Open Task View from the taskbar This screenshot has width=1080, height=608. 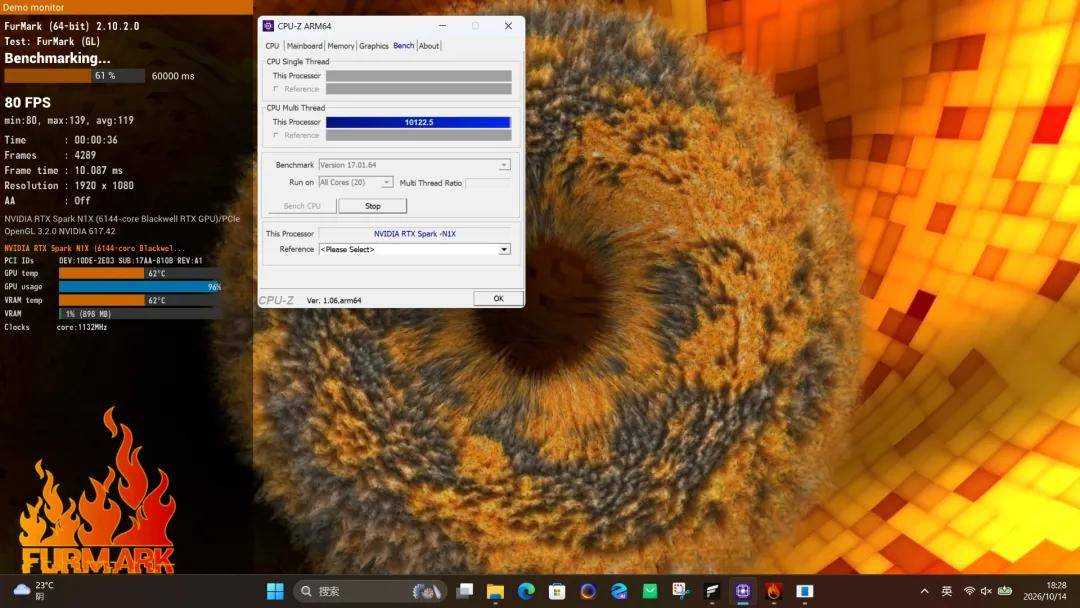(465, 591)
